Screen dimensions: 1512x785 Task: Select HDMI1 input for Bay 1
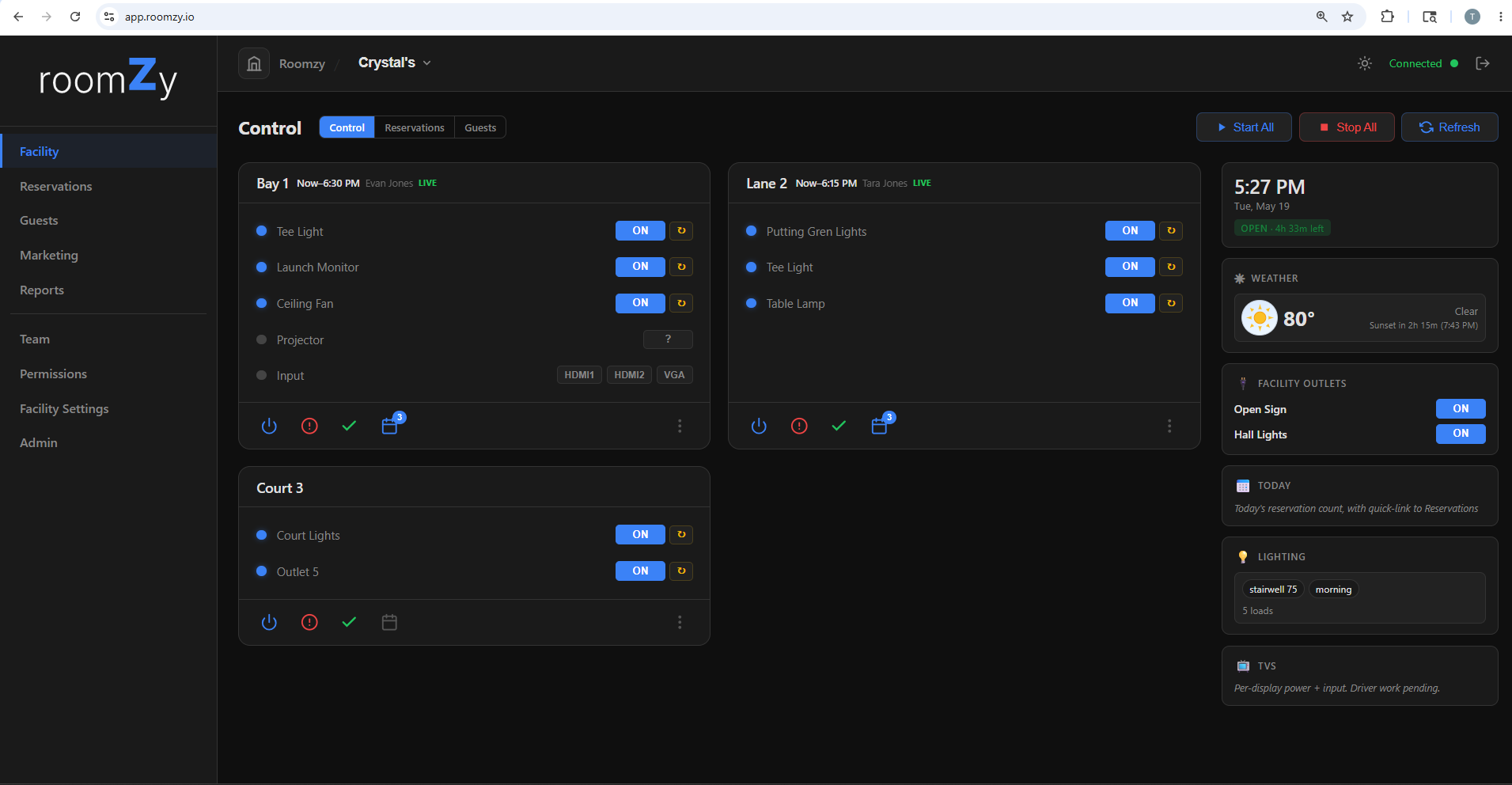579,375
